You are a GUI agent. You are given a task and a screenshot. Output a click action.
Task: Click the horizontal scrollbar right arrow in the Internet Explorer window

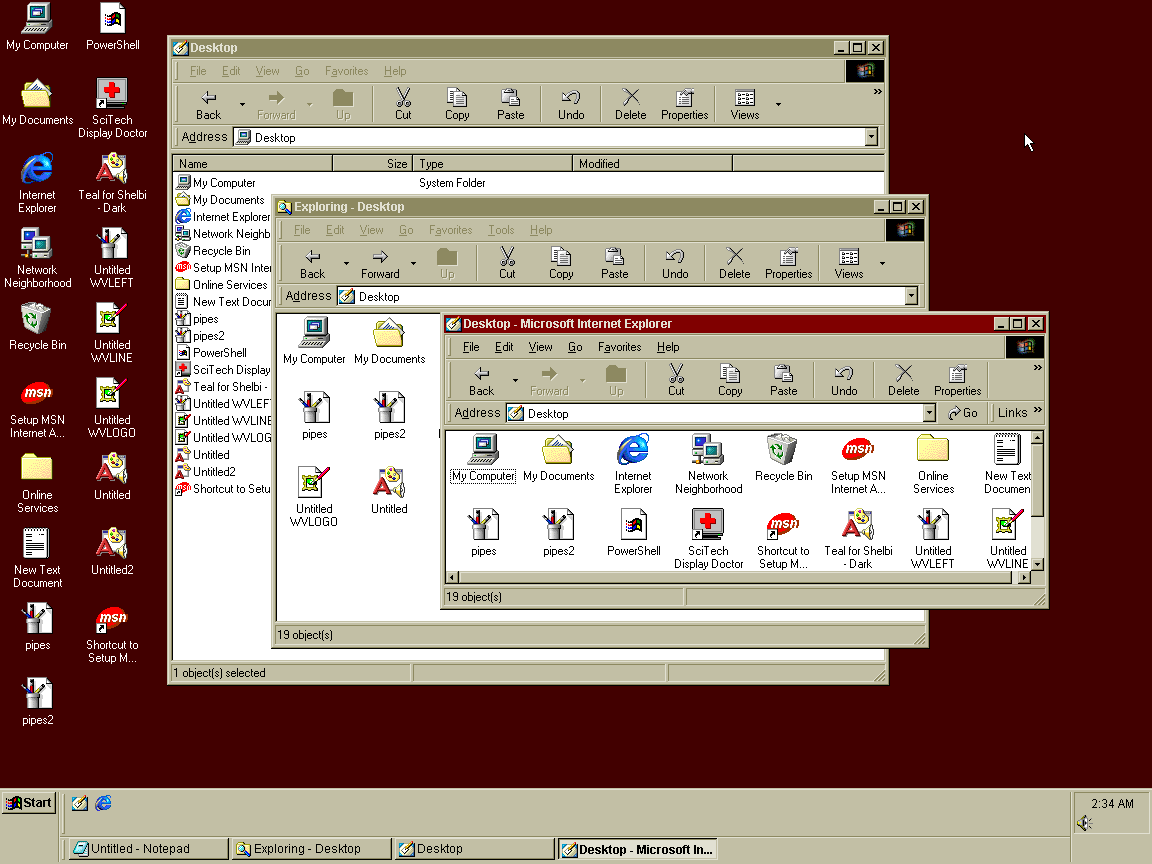pyautogui.click(x=1024, y=577)
